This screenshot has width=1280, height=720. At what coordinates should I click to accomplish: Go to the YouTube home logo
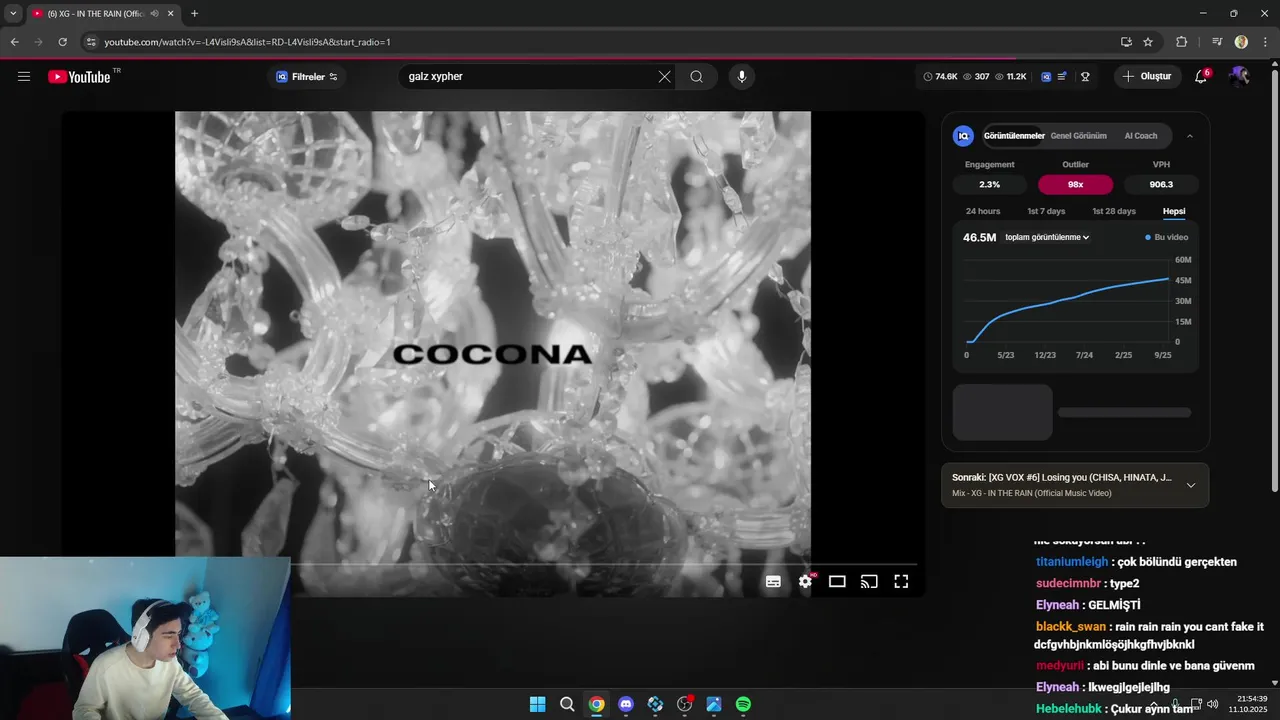pyautogui.click(x=80, y=76)
